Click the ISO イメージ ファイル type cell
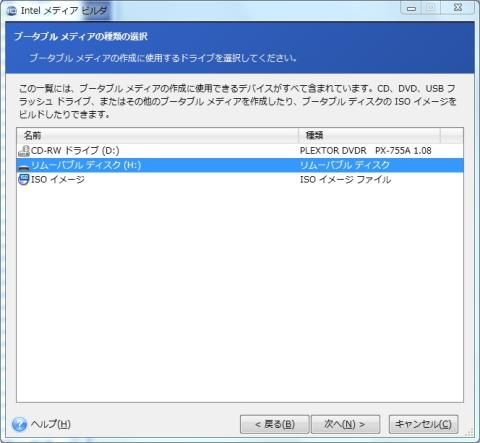480x443 pixels. coord(345,179)
